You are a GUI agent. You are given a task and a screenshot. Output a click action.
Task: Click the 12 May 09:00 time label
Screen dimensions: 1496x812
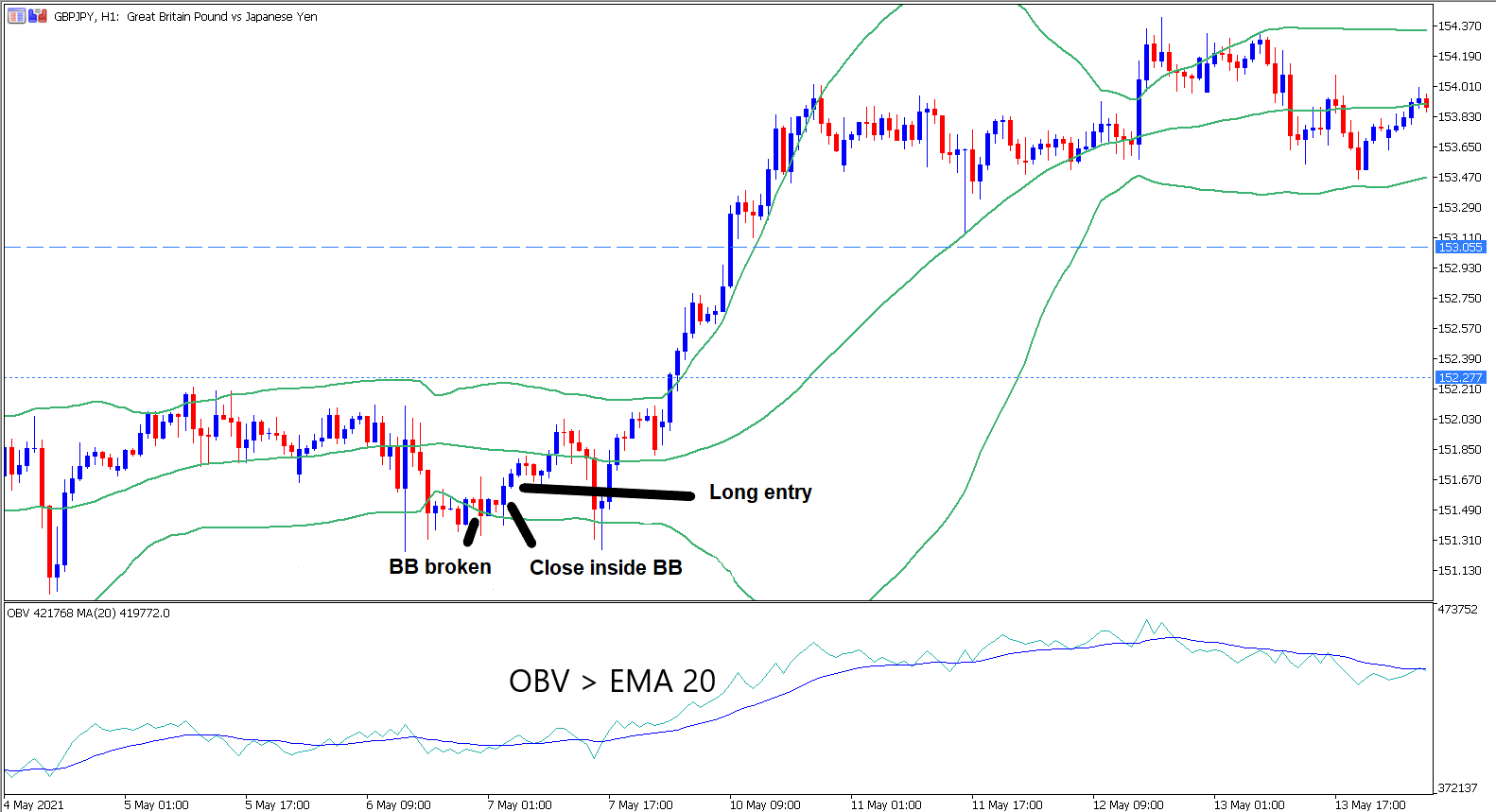coord(1127,804)
